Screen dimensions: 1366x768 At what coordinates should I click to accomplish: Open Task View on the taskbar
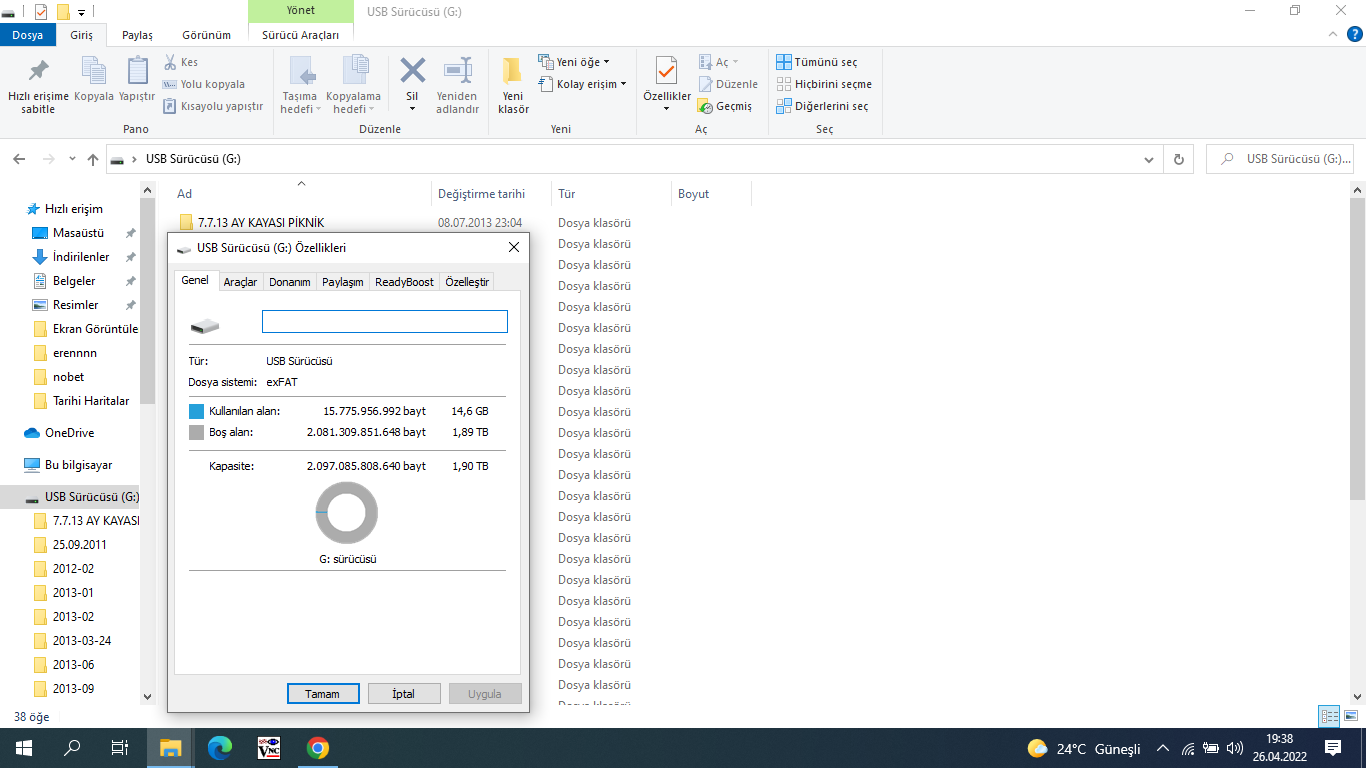(120, 748)
